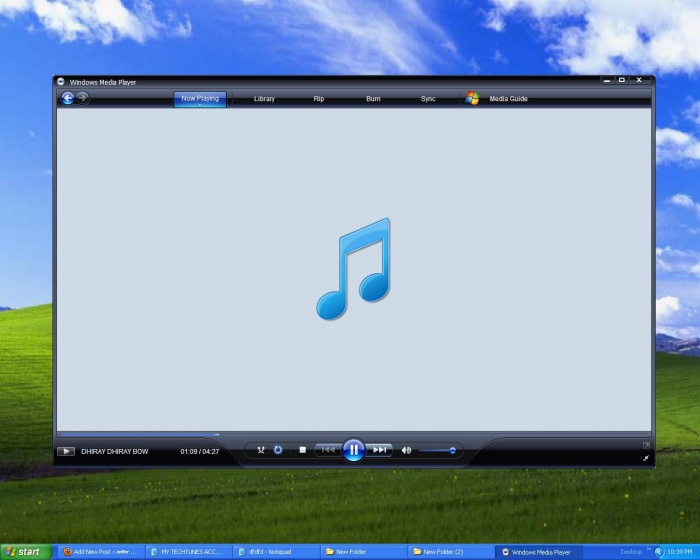The image size is (700, 560).
Task: Open the dfdfd - Notepad taskbar button
Action: pos(277,552)
